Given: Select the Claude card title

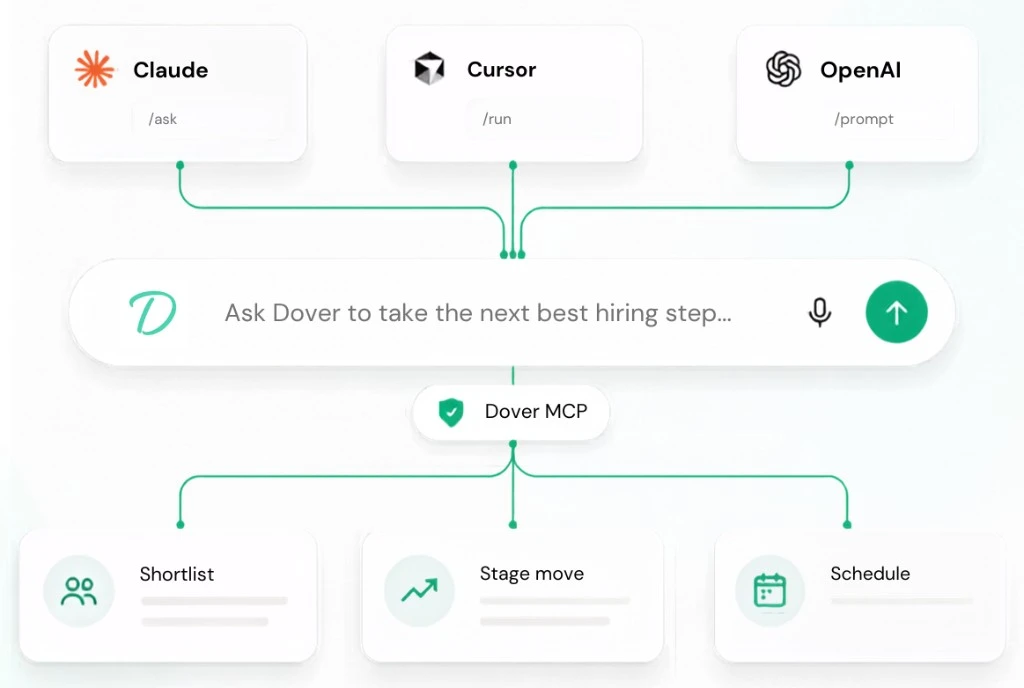Looking at the screenshot, I should 170,70.
